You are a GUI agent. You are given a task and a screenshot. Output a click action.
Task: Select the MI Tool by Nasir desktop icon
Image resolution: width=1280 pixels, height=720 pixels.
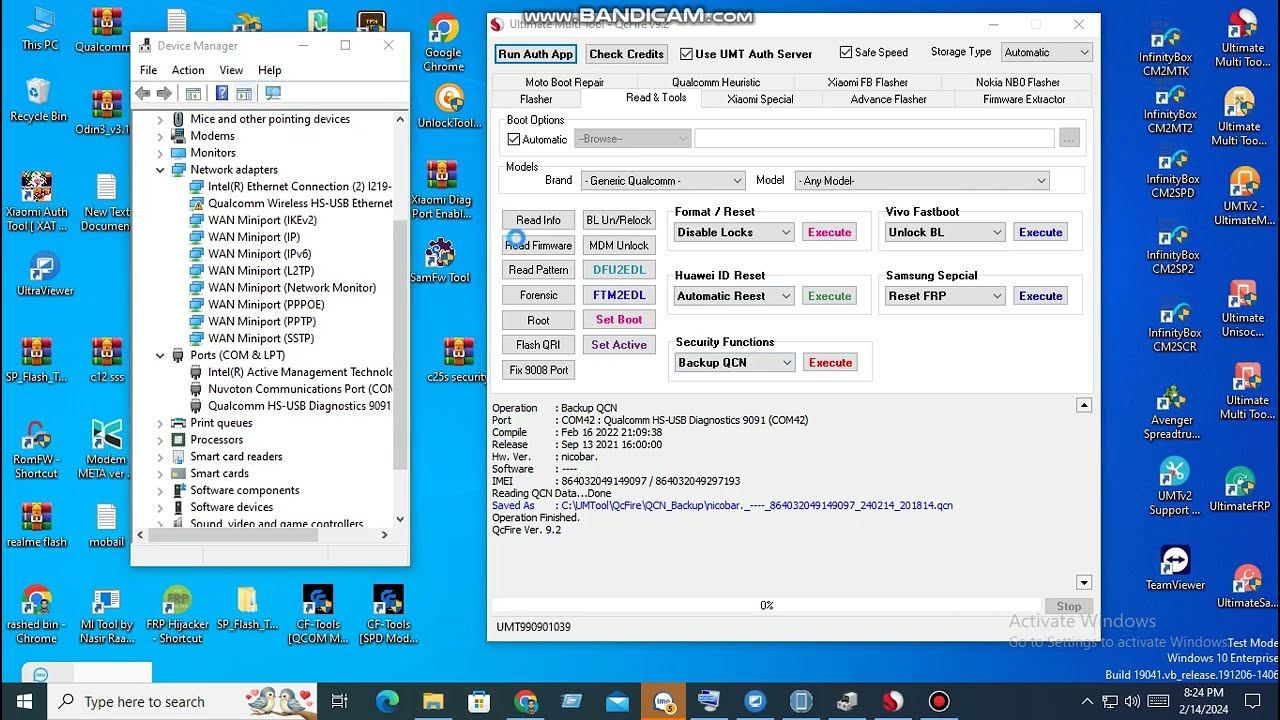tap(106, 615)
